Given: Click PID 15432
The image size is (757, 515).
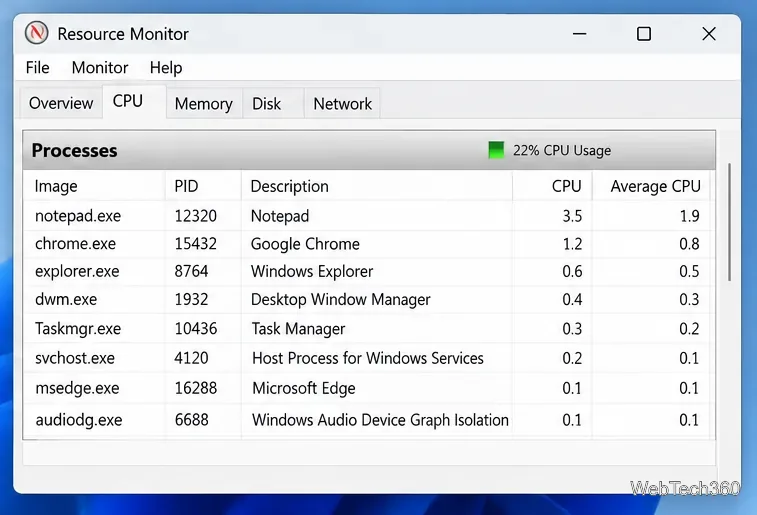Looking at the screenshot, I should point(196,244).
